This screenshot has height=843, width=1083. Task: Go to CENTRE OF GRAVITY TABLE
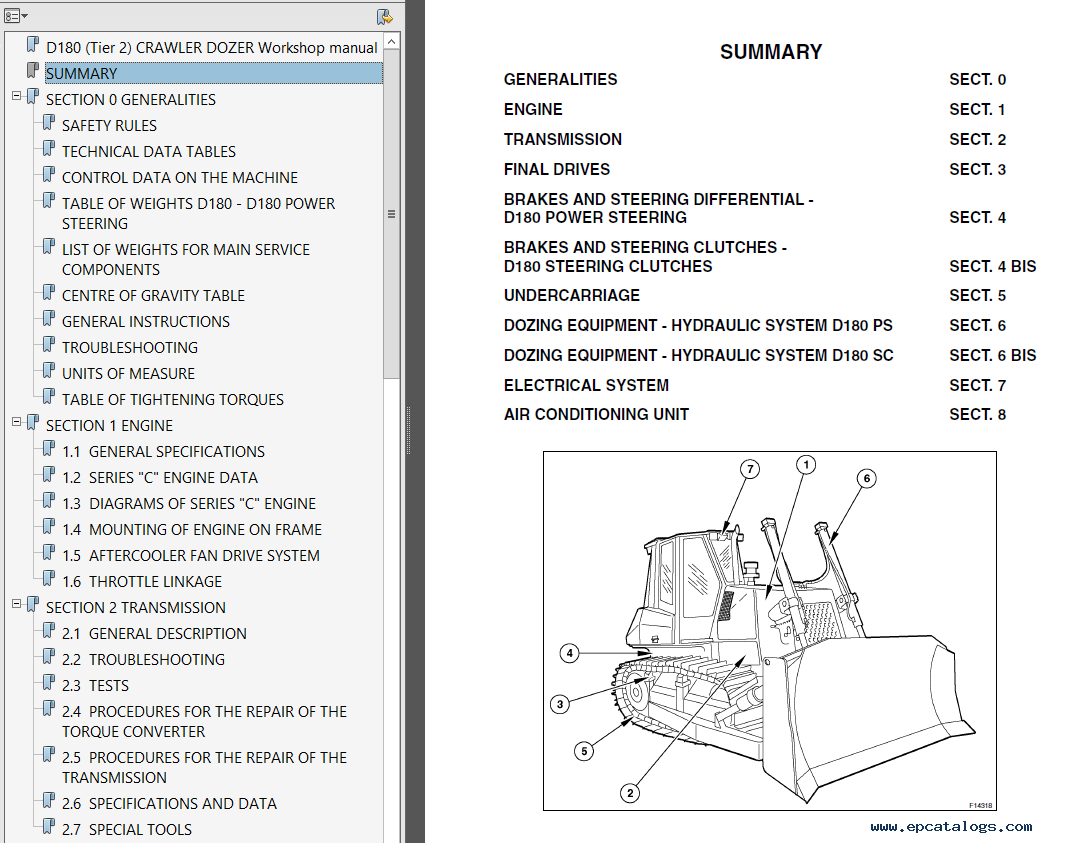[153, 295]
